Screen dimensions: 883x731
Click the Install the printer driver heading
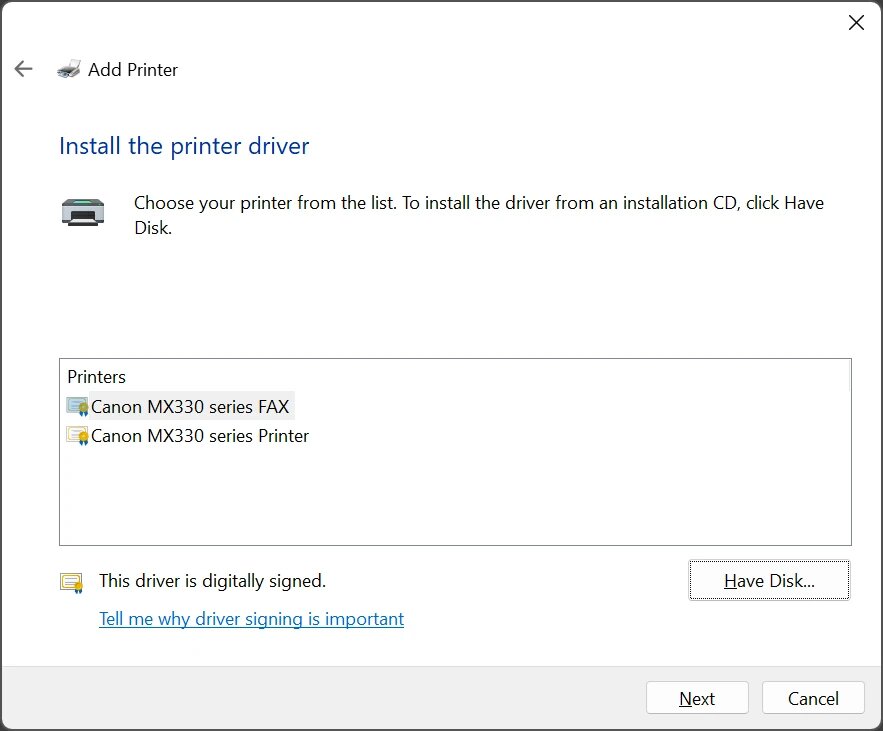(x=183, y=146)
